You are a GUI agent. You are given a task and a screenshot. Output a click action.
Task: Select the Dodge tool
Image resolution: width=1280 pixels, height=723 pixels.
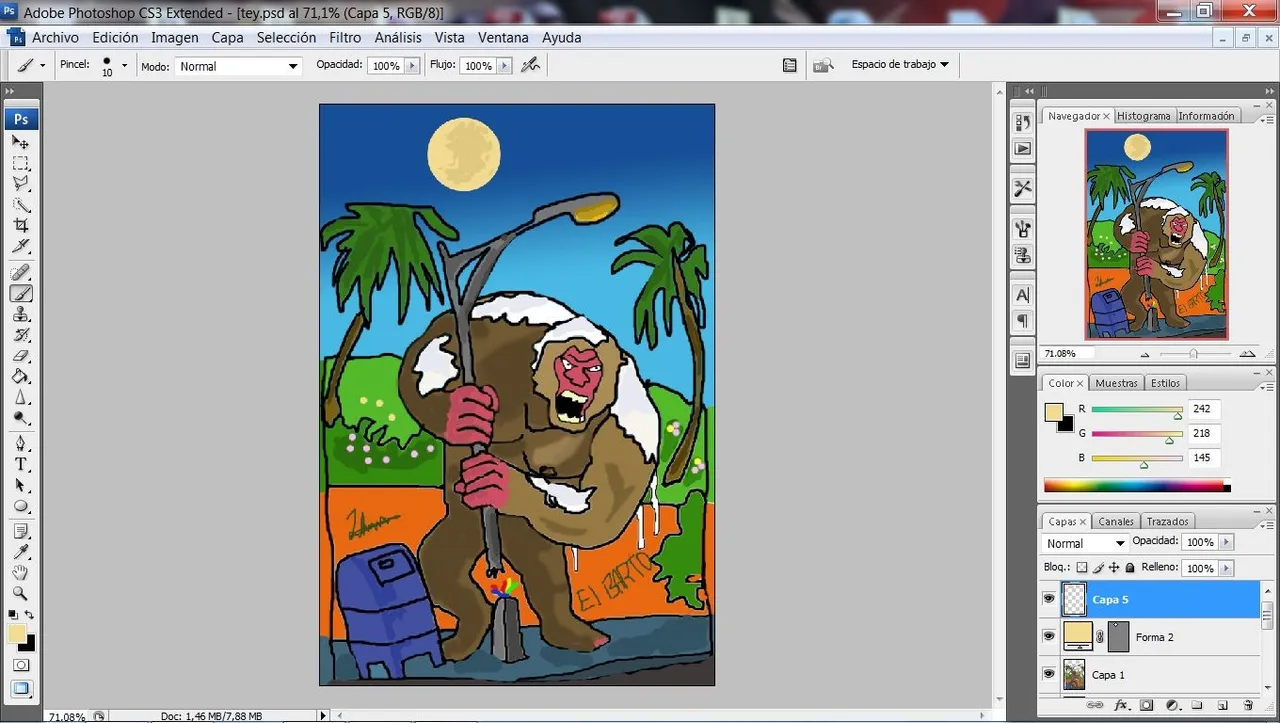[21, 419]
